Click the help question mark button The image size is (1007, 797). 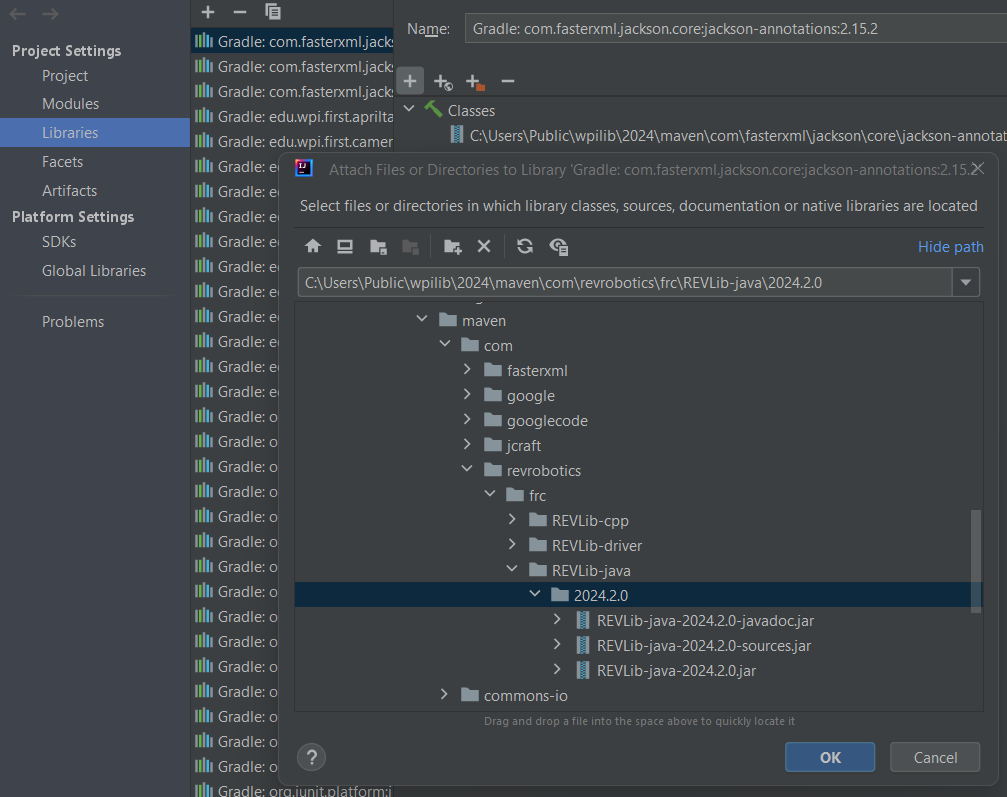point(311,757)
